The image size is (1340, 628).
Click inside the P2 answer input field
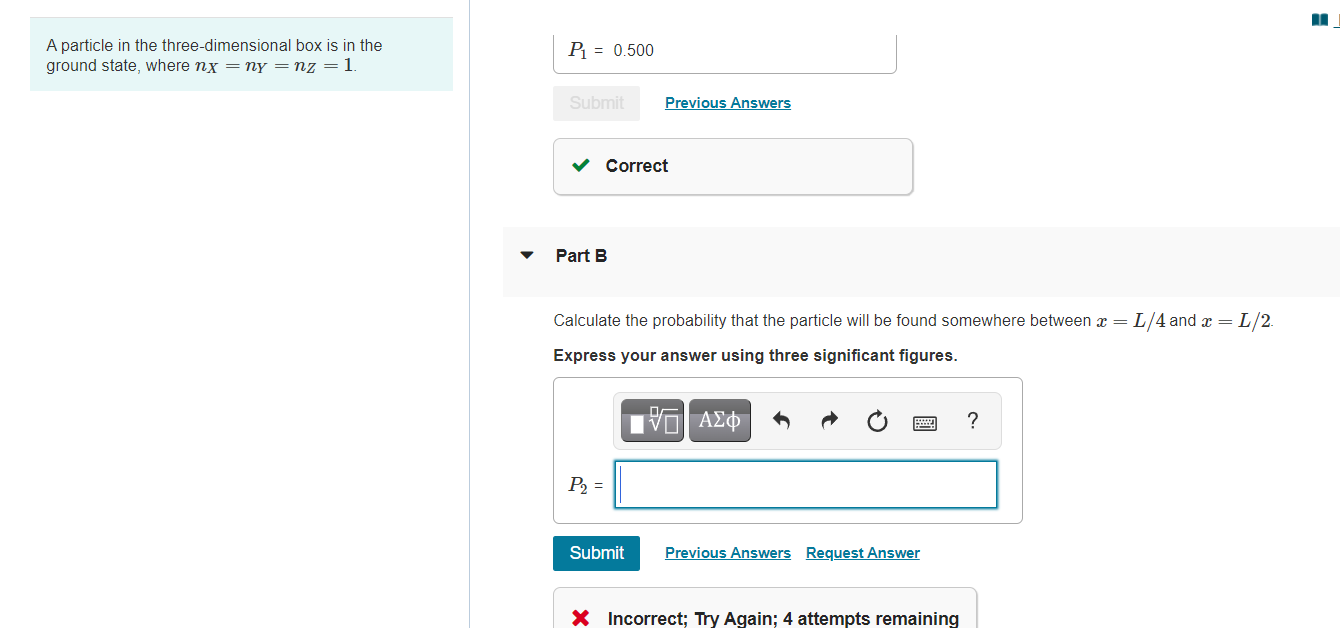pos(805,484)
